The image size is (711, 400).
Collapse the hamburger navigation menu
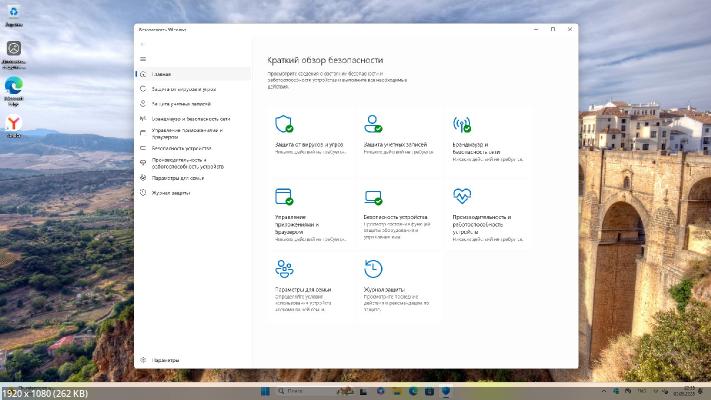[143, 59]
